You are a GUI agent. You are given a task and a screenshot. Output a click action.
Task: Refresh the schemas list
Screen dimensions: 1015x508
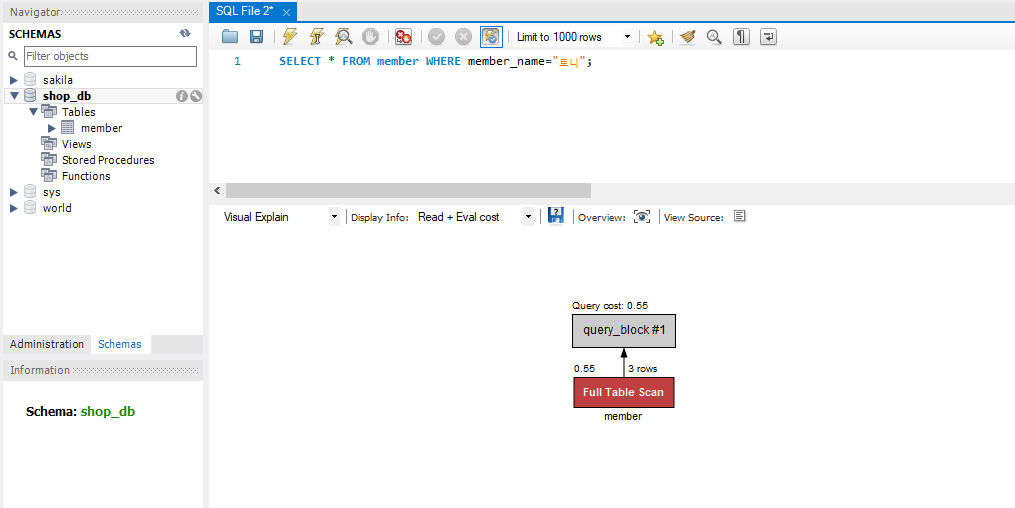pyautogui.click(x=185, y=34)
